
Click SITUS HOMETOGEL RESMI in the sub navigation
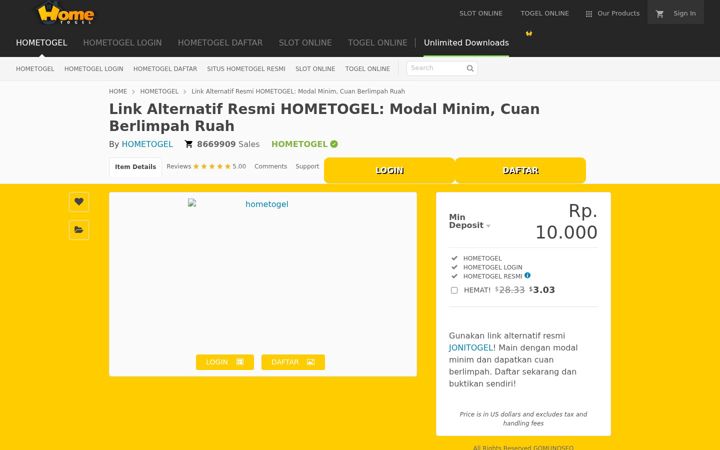pyautogui.click(x=246, y=69)
